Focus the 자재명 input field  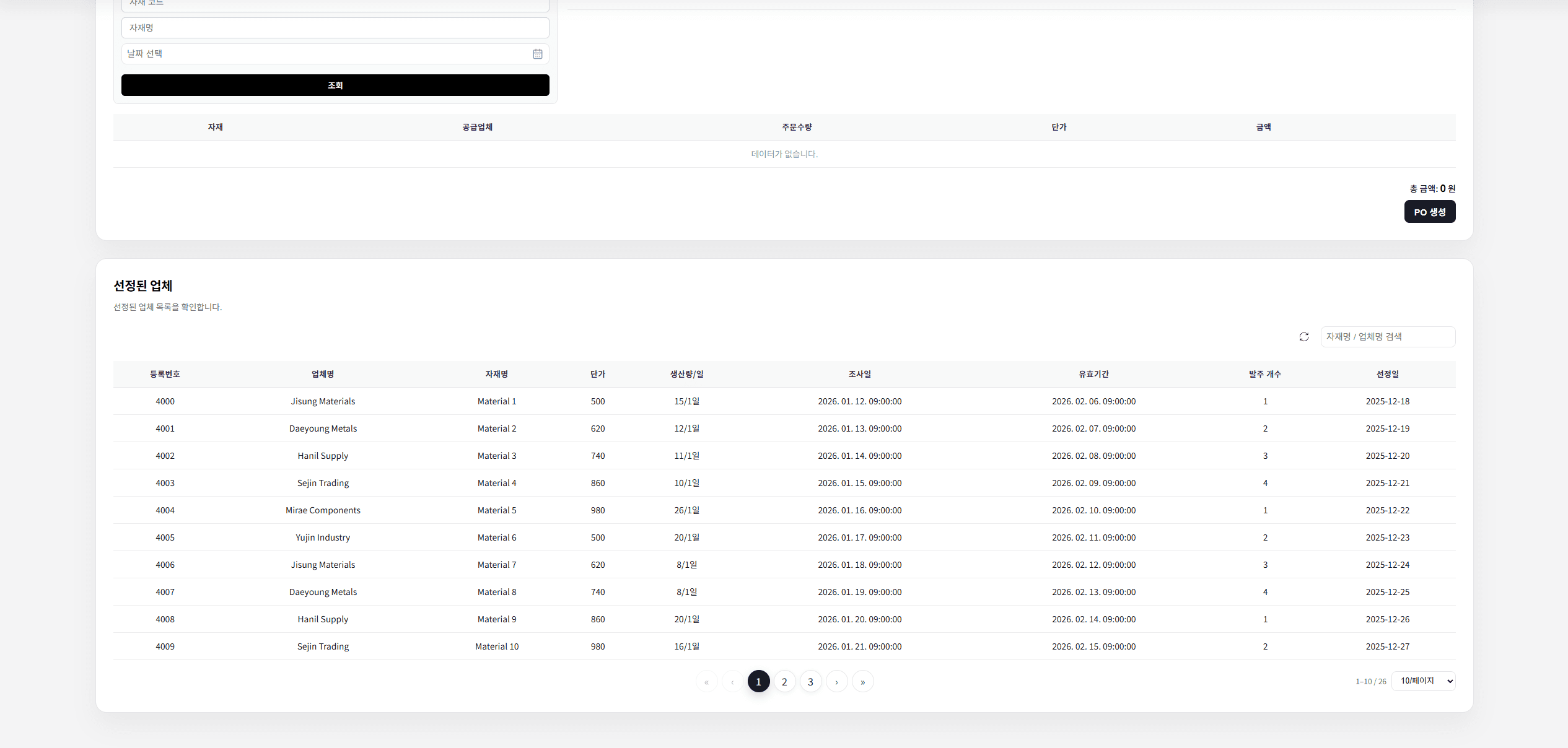click(x=335, y=28)
